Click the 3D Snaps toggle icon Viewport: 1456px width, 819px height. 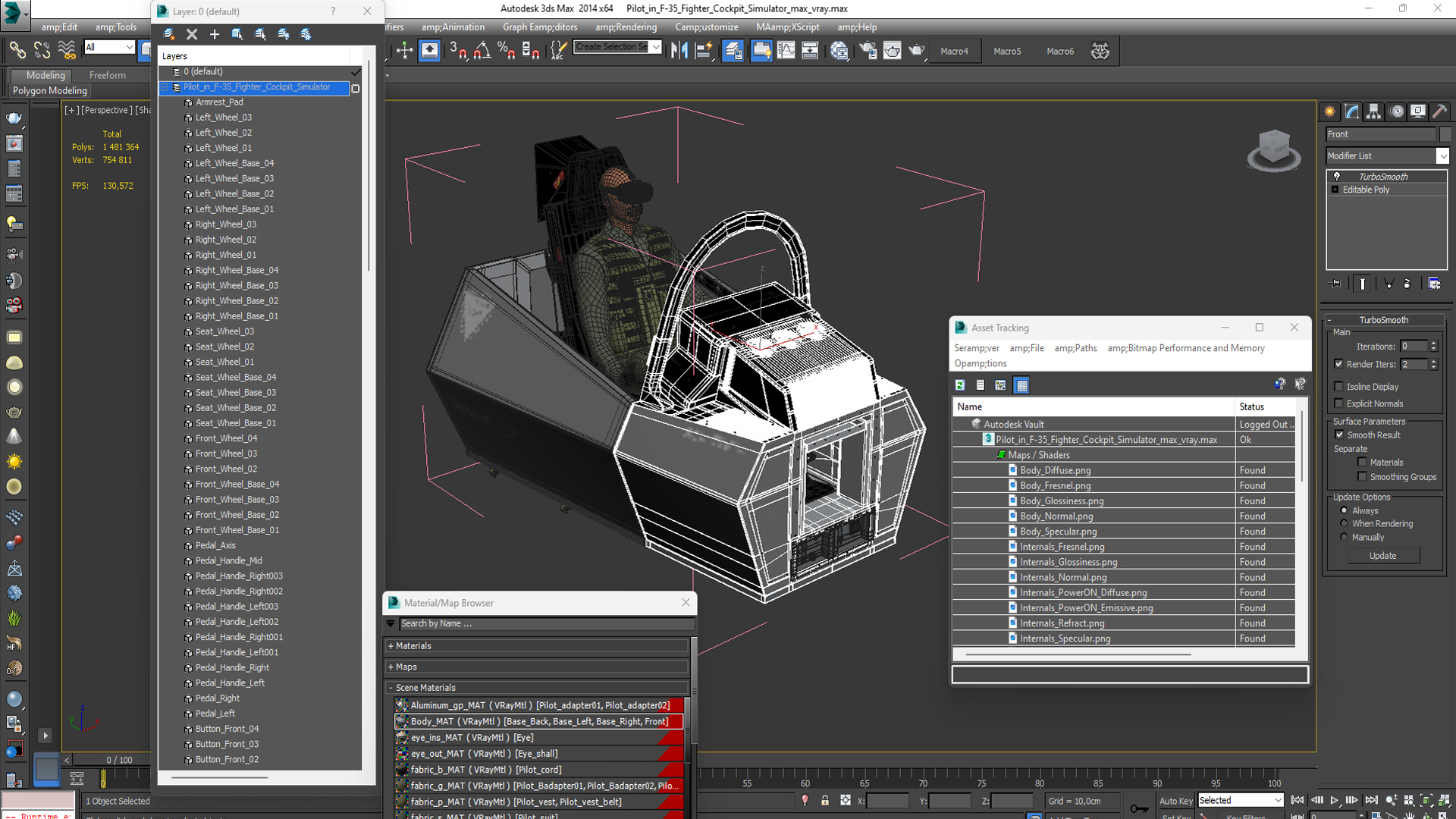458,51
